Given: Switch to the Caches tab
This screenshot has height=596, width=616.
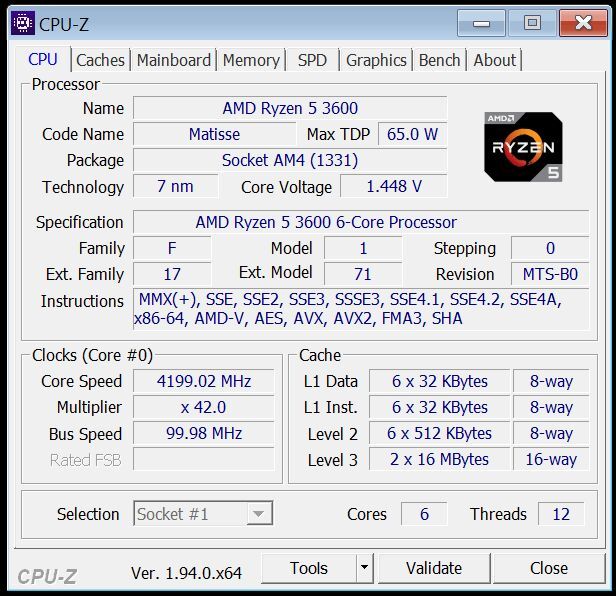Looking at the screenshot, I should tap(101, 60).
